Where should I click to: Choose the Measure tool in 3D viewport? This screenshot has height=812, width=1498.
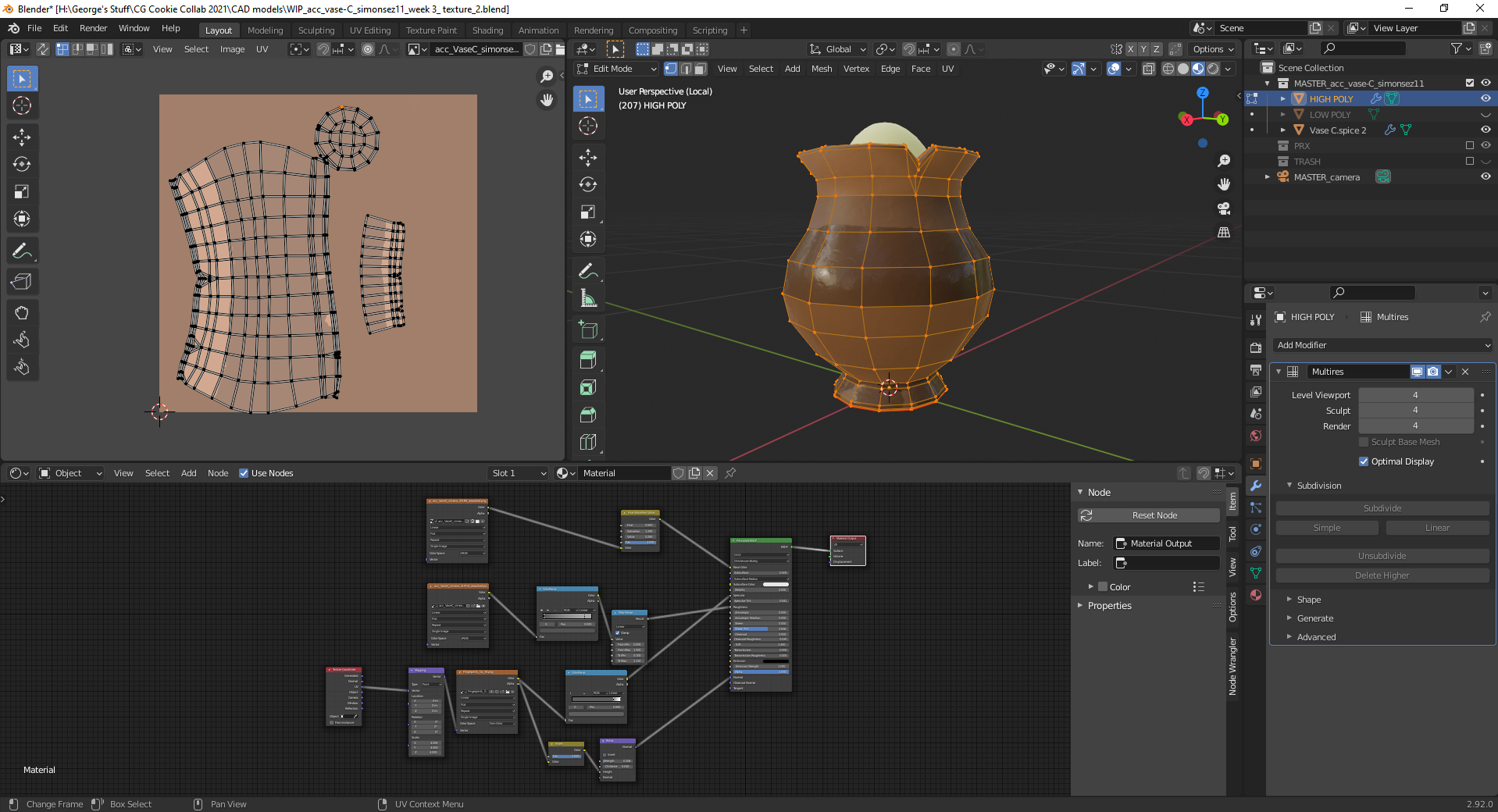tap(588, 299)
